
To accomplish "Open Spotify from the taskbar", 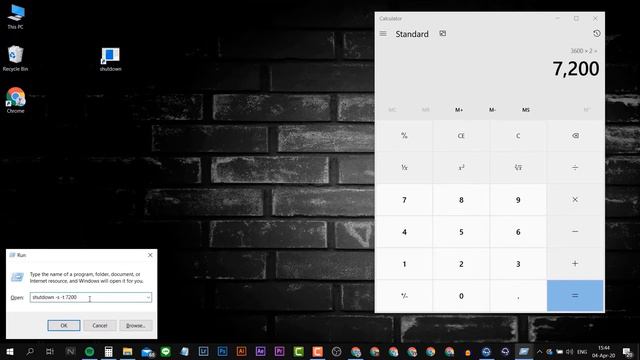I will point(89,351).
